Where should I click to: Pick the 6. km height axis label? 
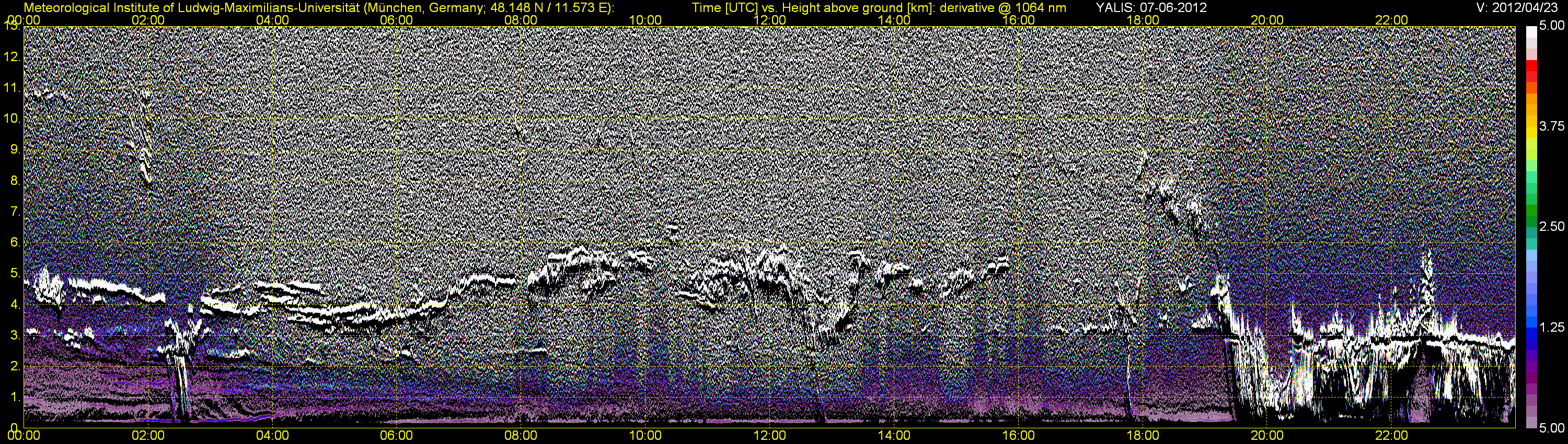click(15, 242)
